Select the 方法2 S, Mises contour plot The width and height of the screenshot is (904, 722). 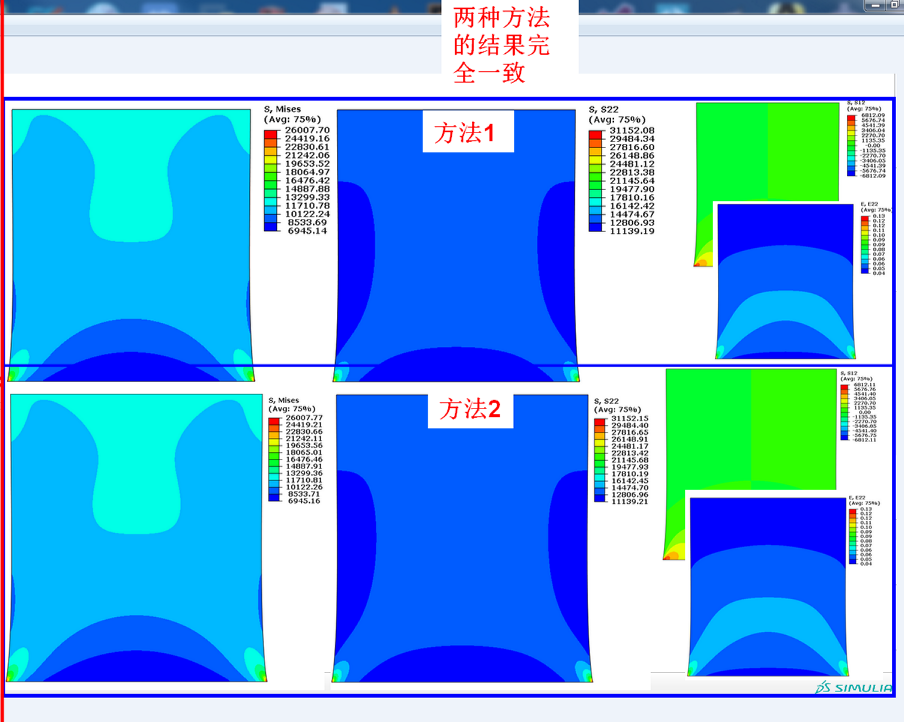click(136, 538)
